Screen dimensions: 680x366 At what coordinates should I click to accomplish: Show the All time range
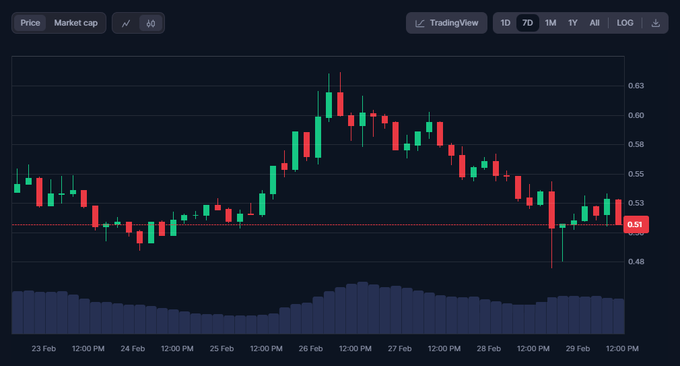[595, 23]
